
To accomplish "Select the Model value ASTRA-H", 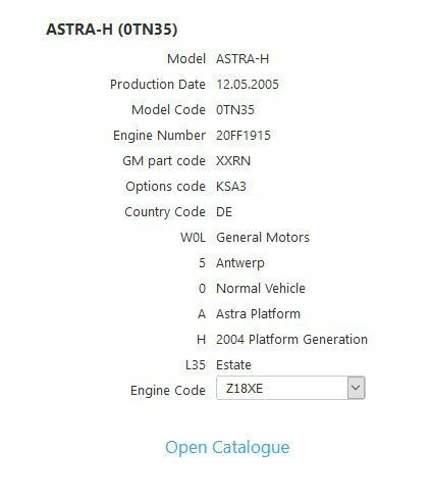I will point(242,59).
